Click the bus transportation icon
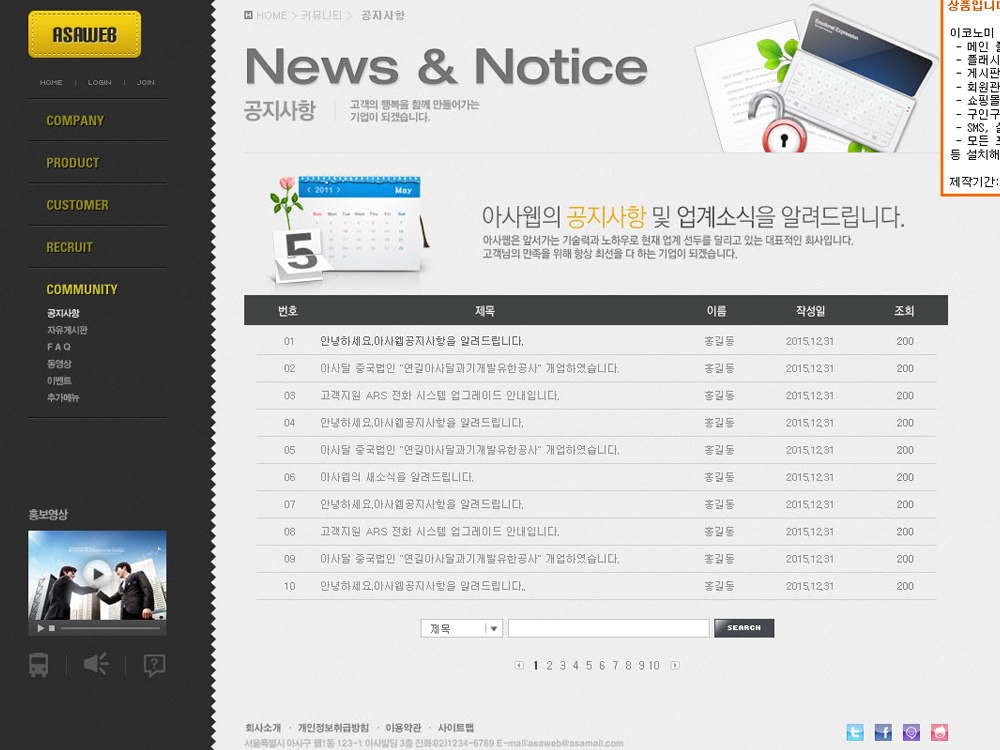This screenshot has height=750, width=1000. coord(39,665)
